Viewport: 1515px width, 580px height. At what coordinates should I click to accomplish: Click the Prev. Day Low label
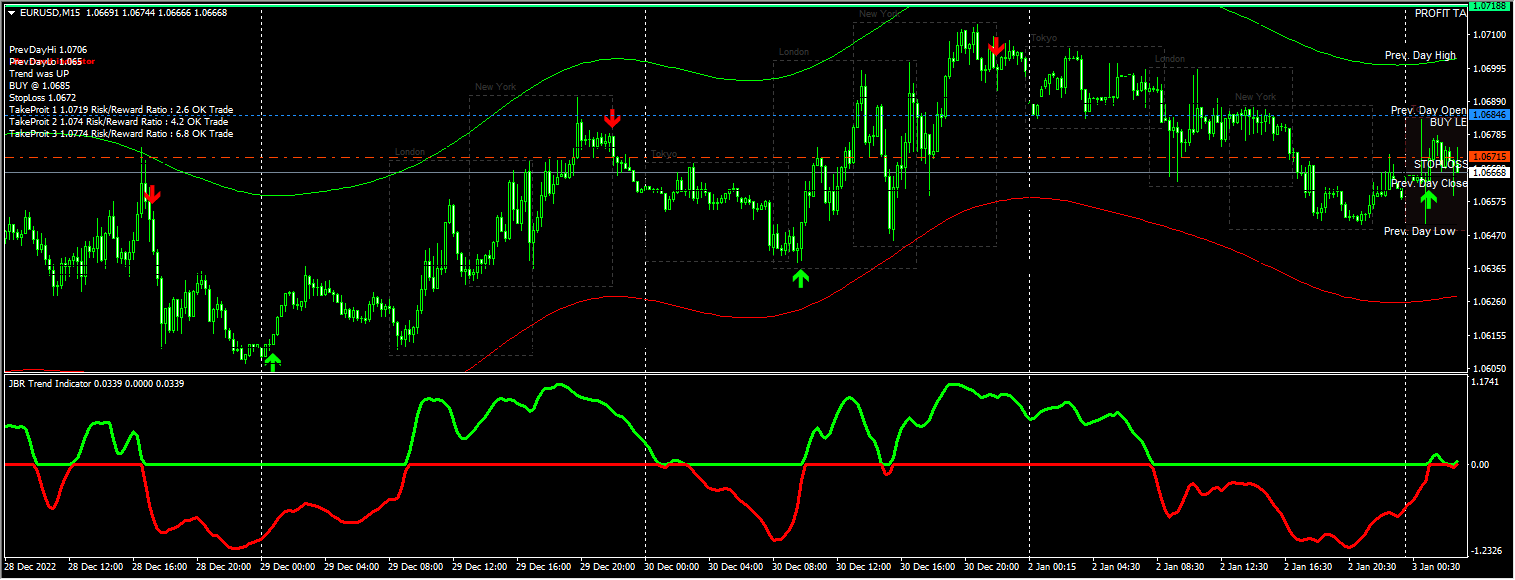coord(1418,230)
